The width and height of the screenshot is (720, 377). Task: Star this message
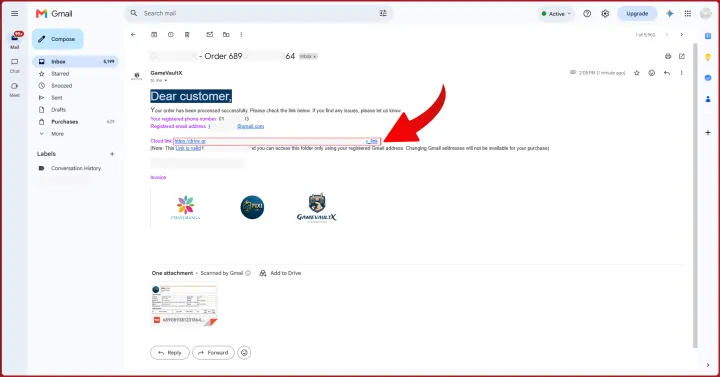(x=636, y=73)
